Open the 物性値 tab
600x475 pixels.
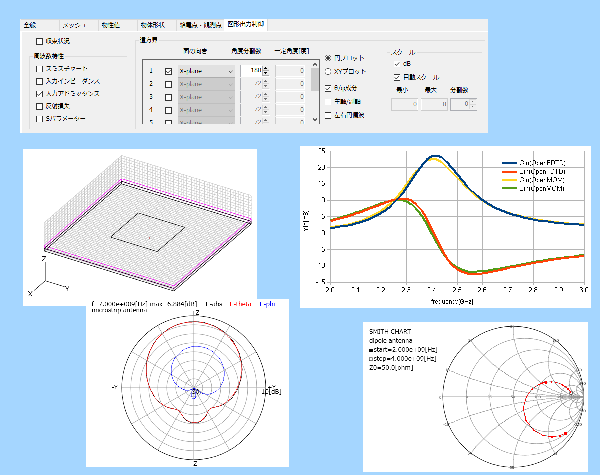click(x=117, y=25)
